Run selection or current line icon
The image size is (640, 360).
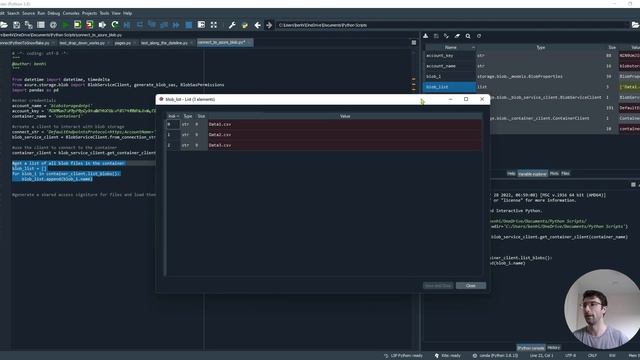pos(102,25)
